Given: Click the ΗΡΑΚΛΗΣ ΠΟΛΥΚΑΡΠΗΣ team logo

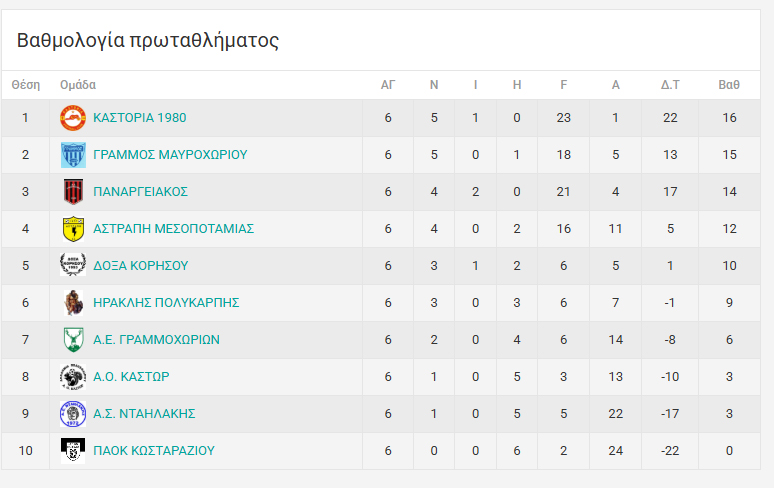Looking at the screenshot, I should pyautogui.click(x=73, y=303).
